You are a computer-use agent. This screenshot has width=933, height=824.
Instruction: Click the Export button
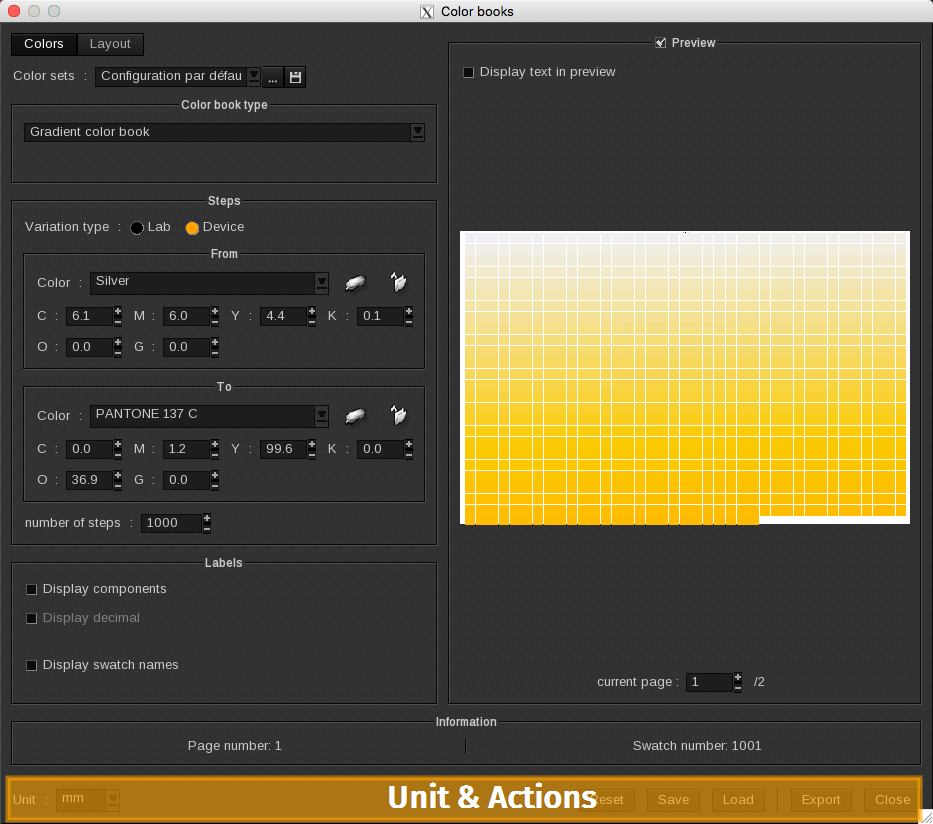821,800
